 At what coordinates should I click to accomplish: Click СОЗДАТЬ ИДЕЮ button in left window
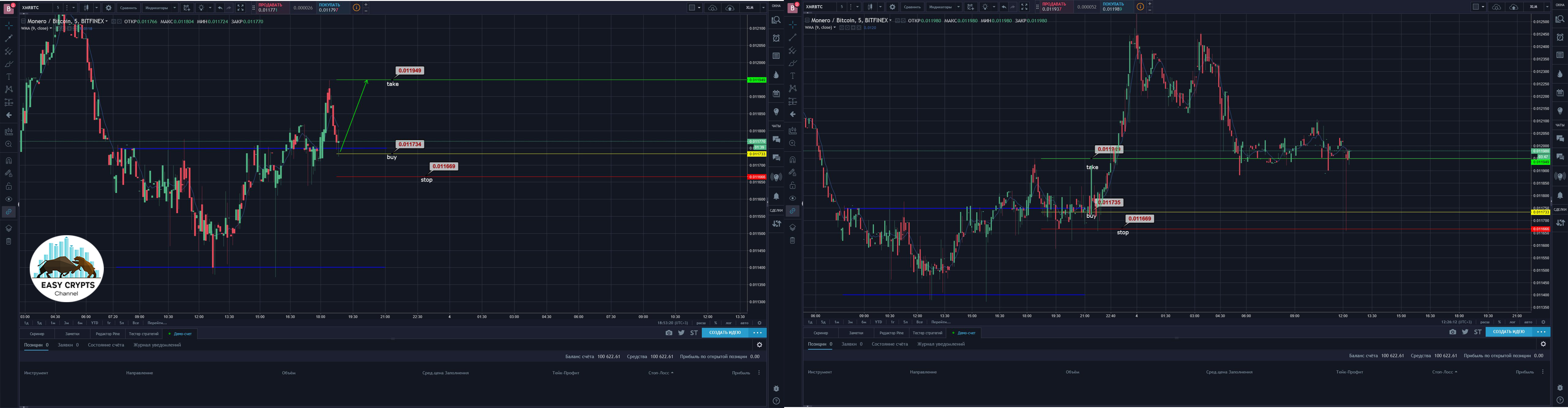point(725,332)
